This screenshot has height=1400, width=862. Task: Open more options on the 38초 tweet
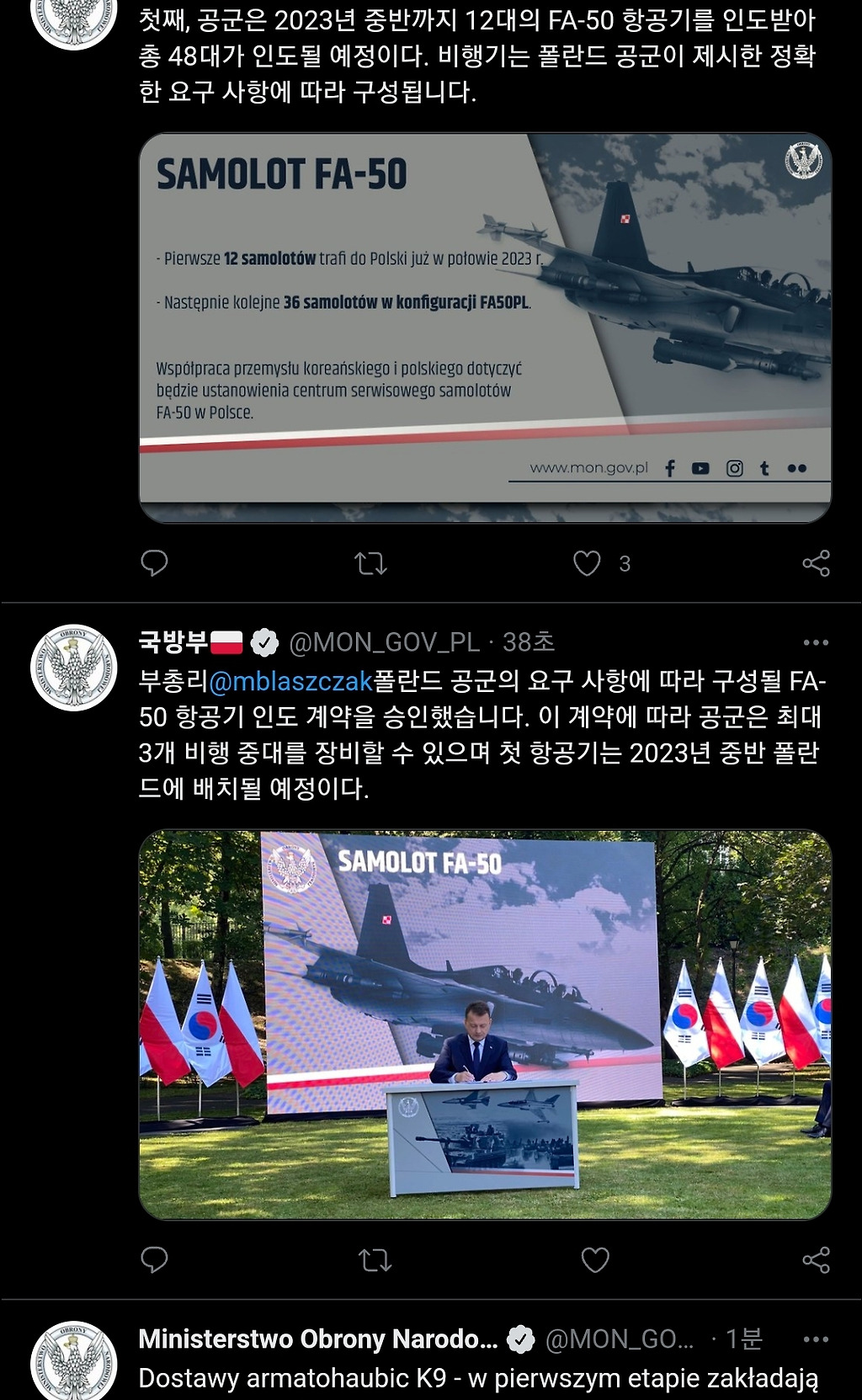pos(816,642)
